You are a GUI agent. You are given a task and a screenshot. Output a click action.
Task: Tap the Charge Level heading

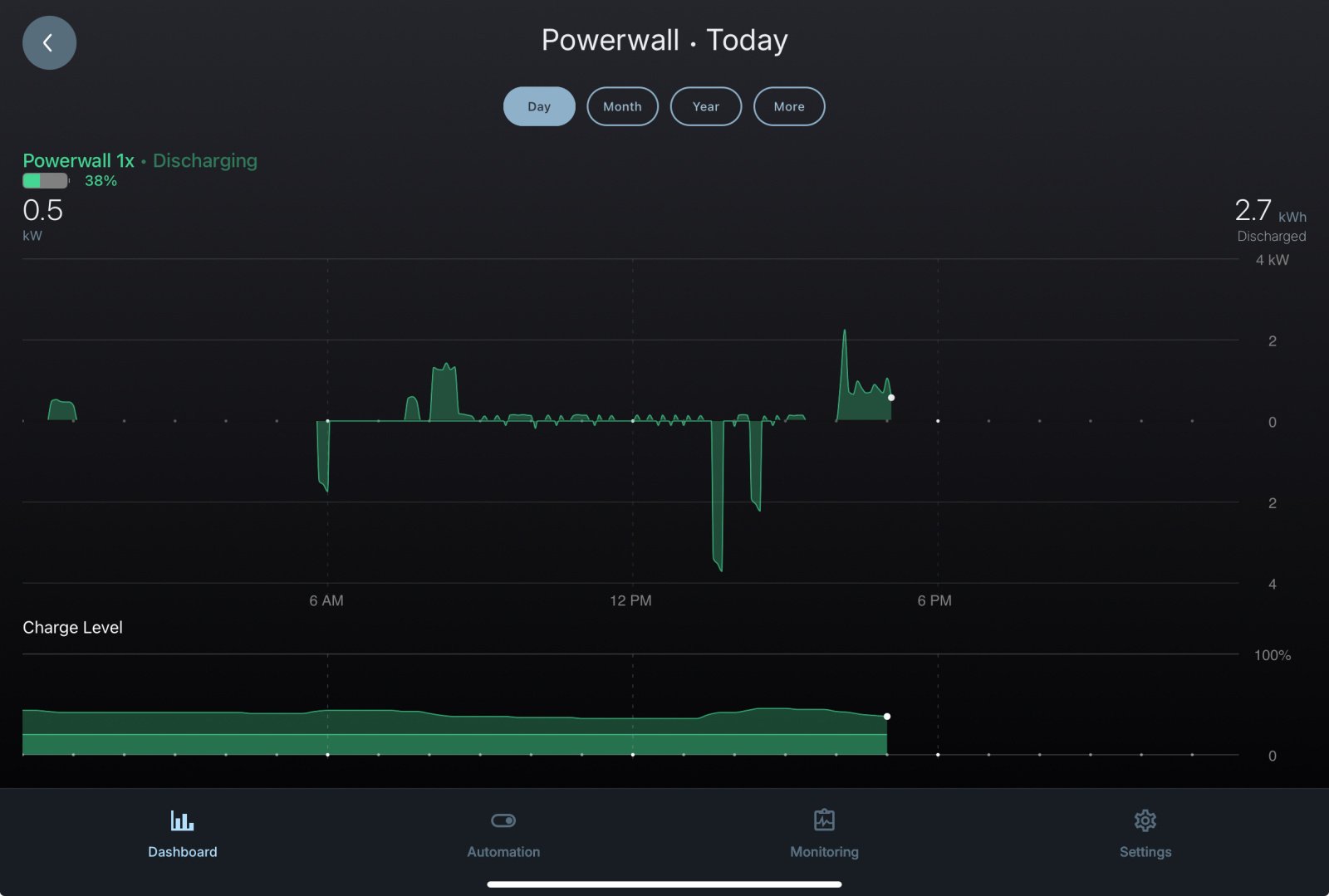[x=72, y=628]
